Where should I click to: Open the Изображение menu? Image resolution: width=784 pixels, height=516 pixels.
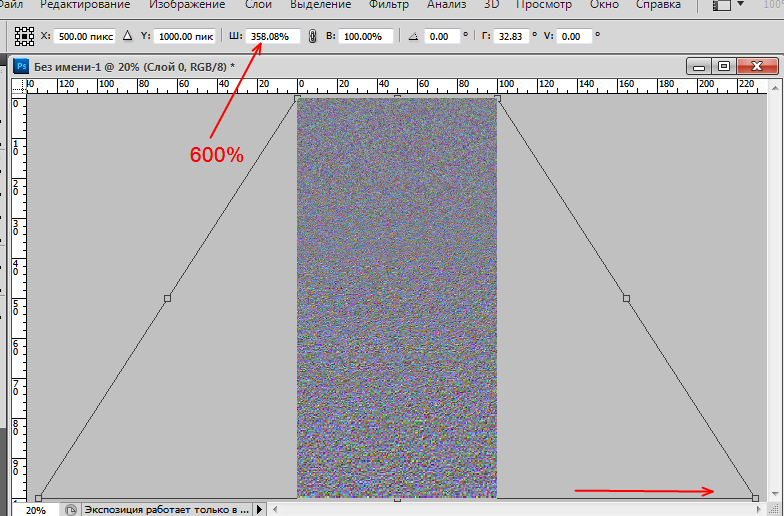click(187, 4)
